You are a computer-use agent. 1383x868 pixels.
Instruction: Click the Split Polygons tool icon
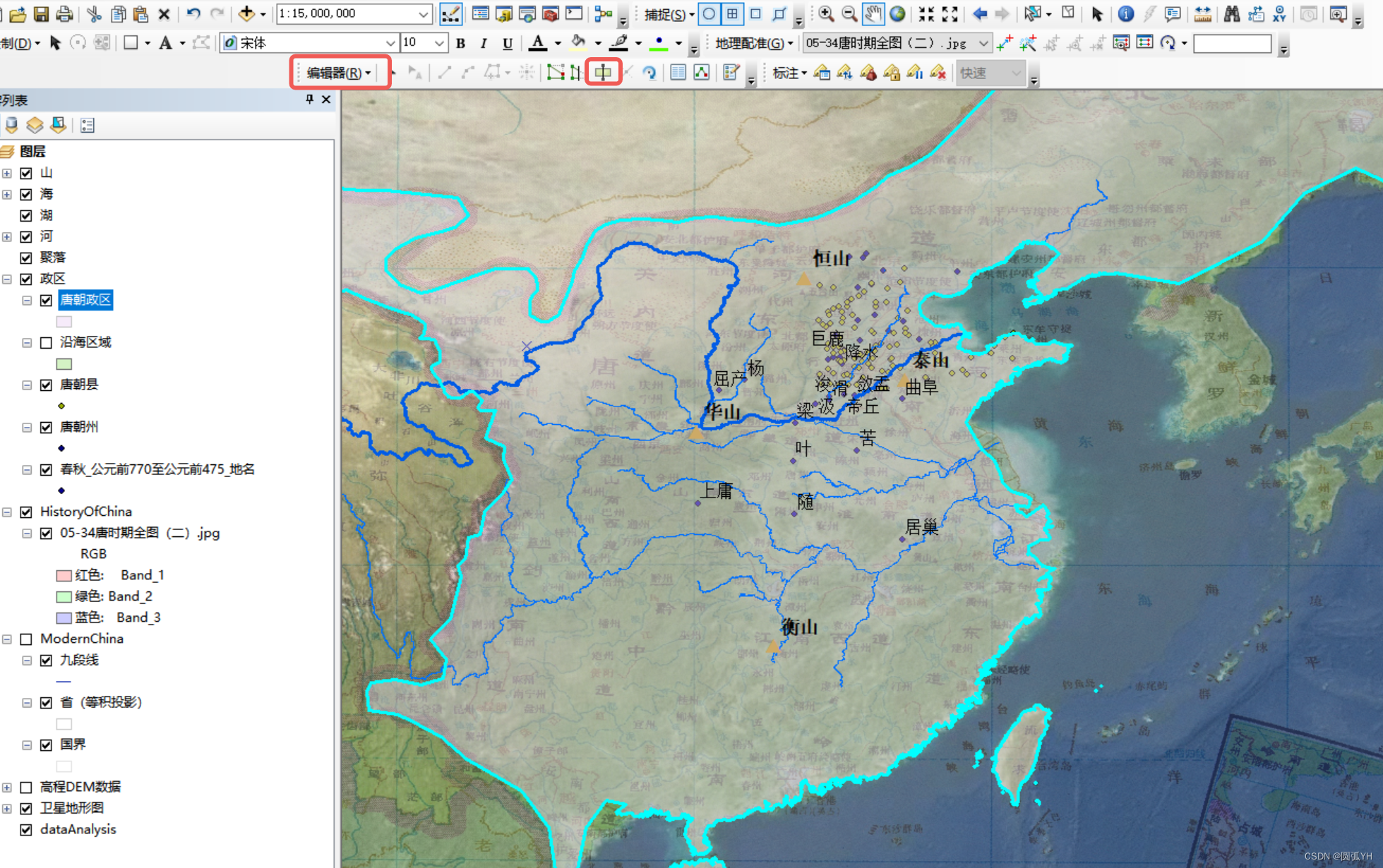(603, 72)
